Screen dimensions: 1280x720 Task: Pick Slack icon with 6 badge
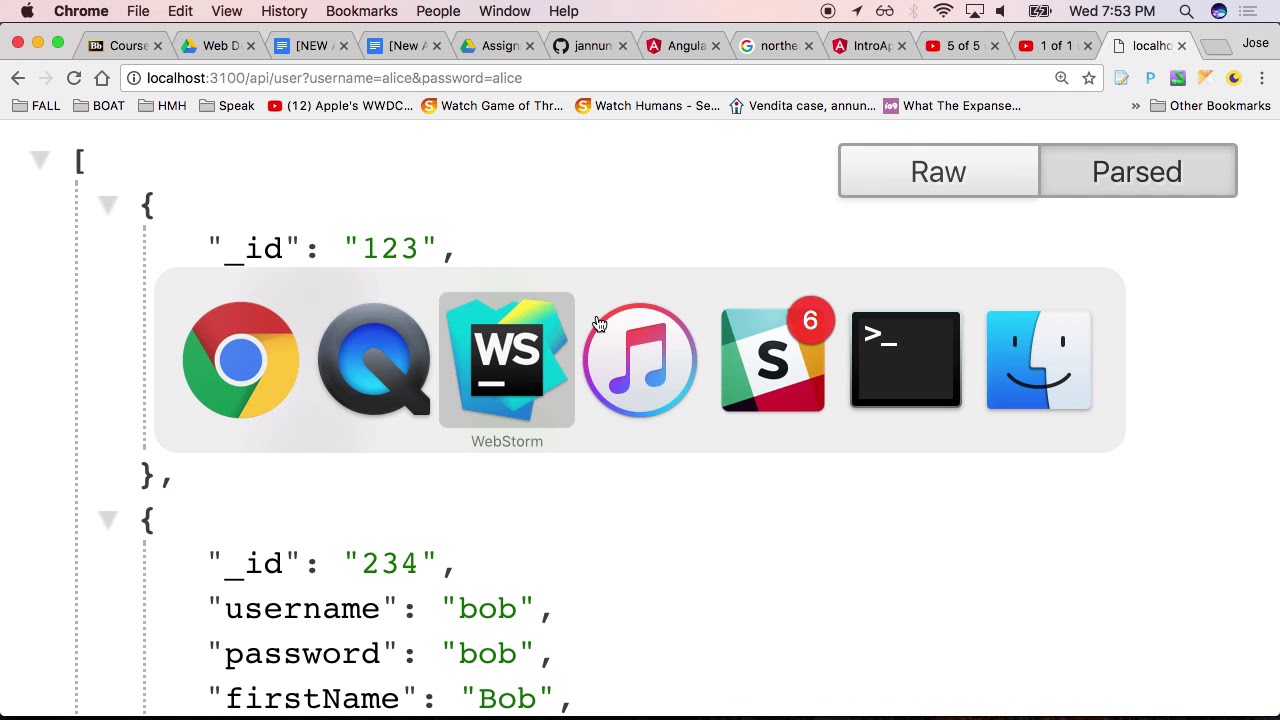tap(773, 360)
